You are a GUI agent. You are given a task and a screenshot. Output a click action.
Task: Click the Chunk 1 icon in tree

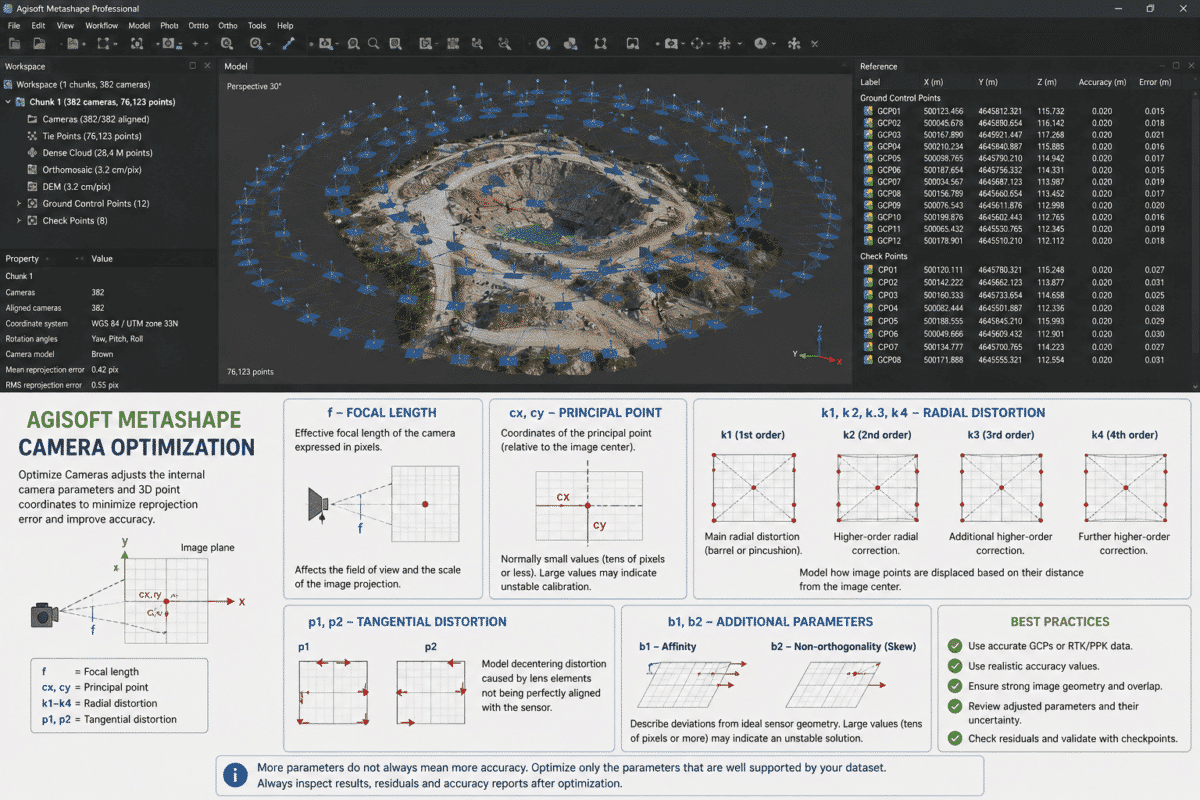pyautogui.click(x=21, y=101)
